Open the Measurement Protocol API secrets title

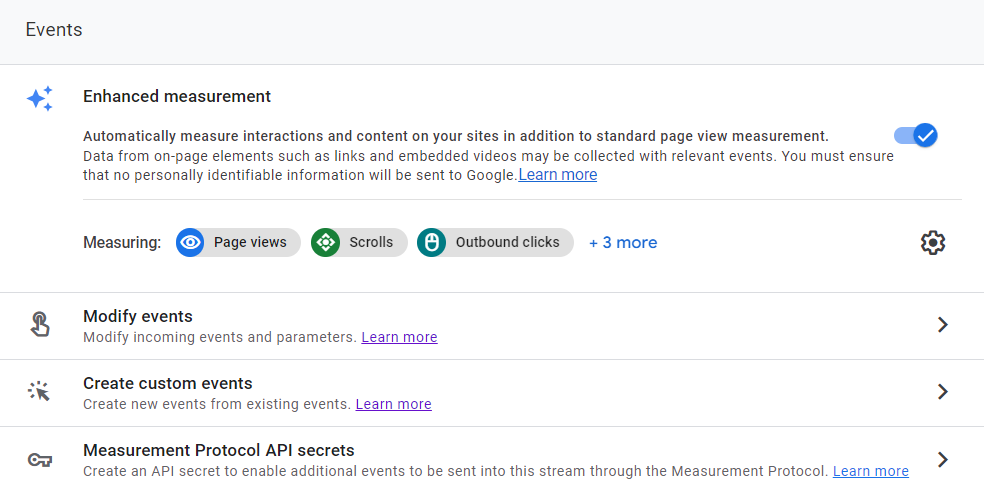(x=219, y=450)
